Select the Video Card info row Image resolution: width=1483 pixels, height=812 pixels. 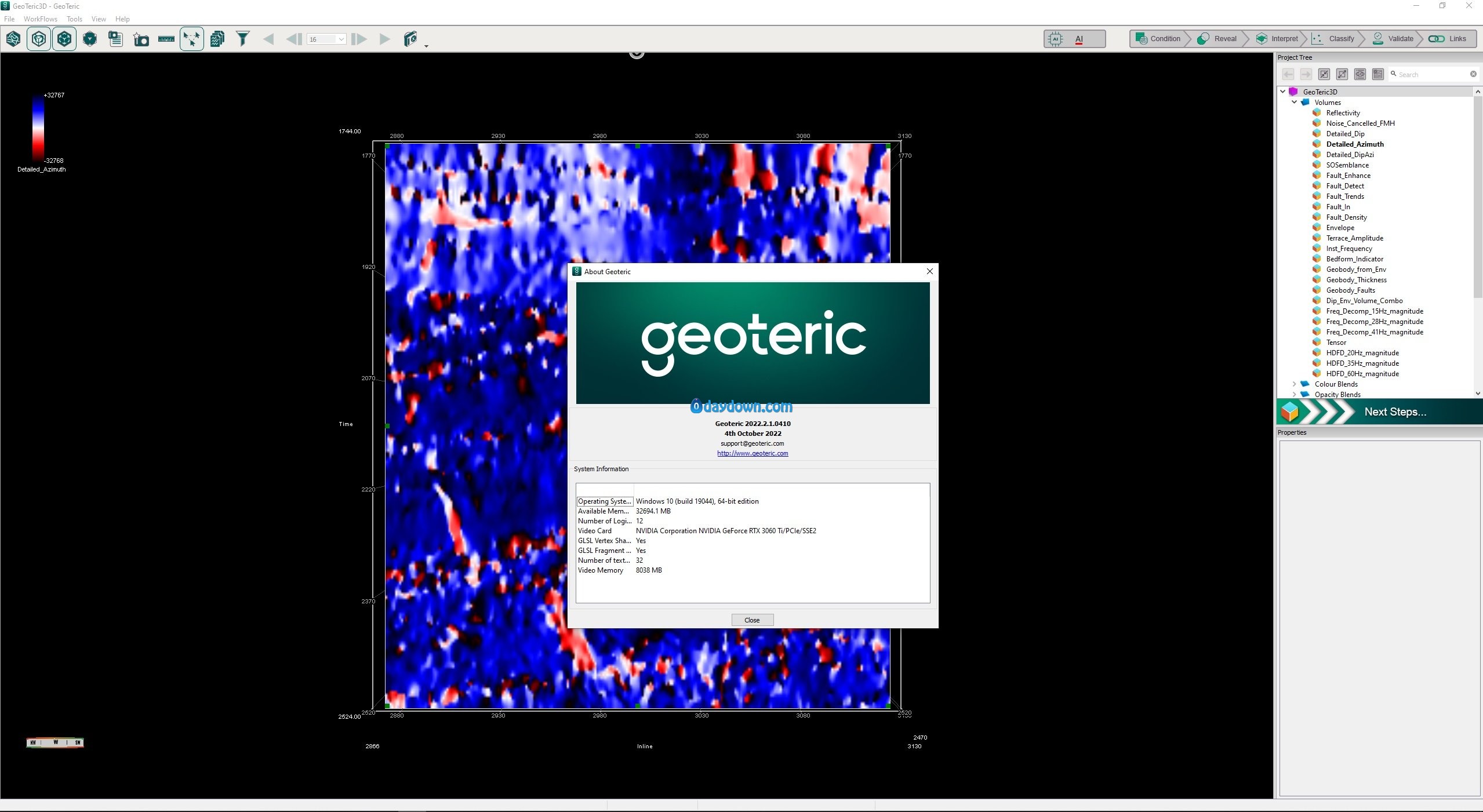pyautogui.click(x=752, y=530)
